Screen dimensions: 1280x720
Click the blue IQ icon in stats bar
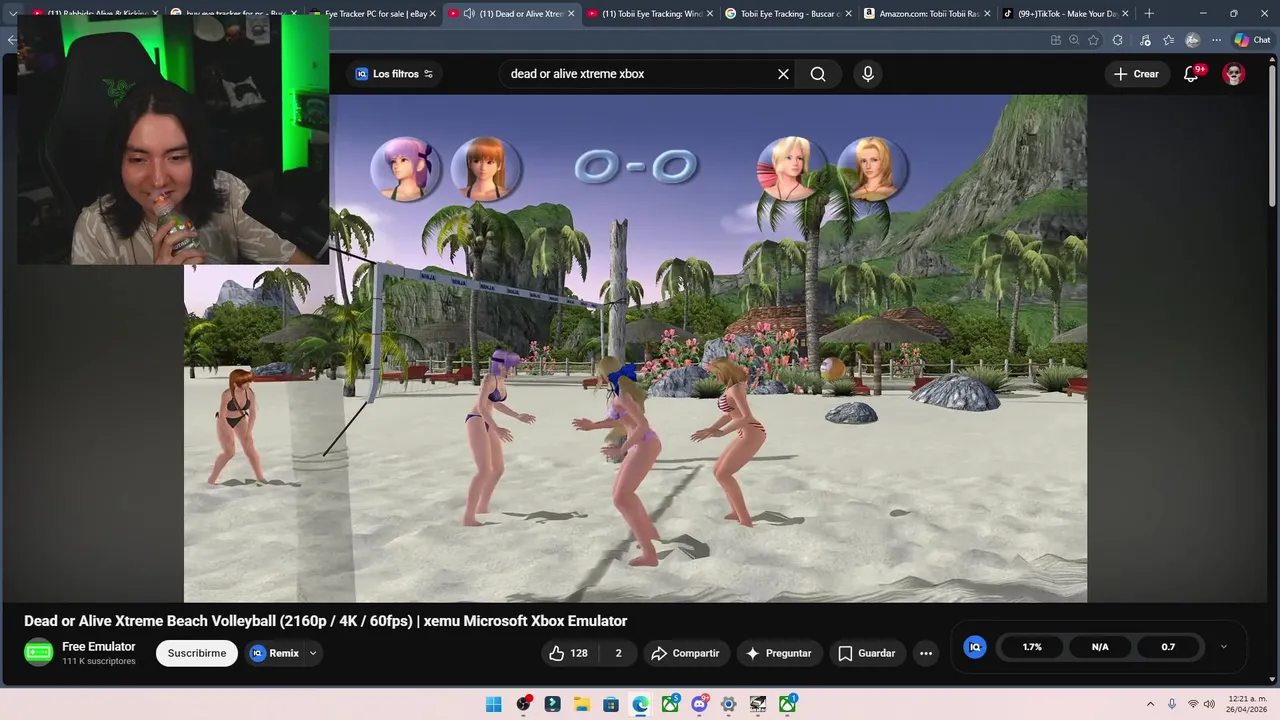(975, 647)
